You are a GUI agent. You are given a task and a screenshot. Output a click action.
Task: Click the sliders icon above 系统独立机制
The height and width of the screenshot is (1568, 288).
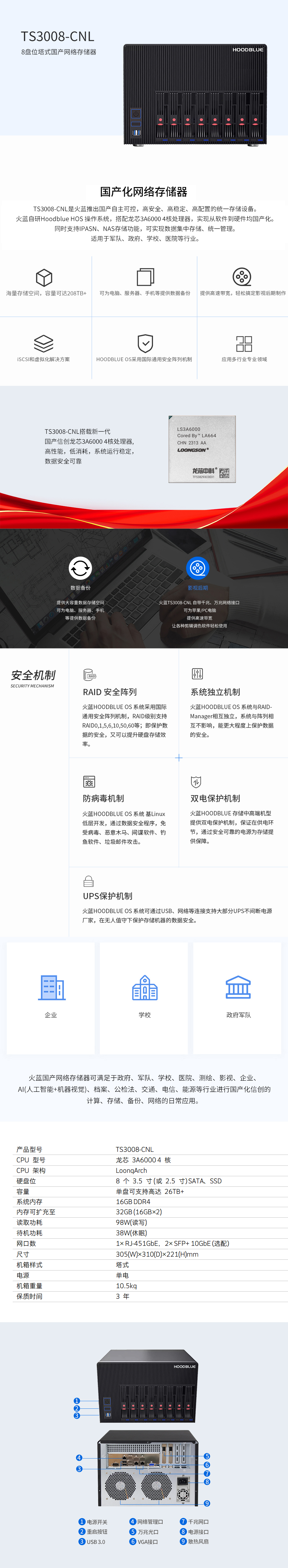pos(197,674)
